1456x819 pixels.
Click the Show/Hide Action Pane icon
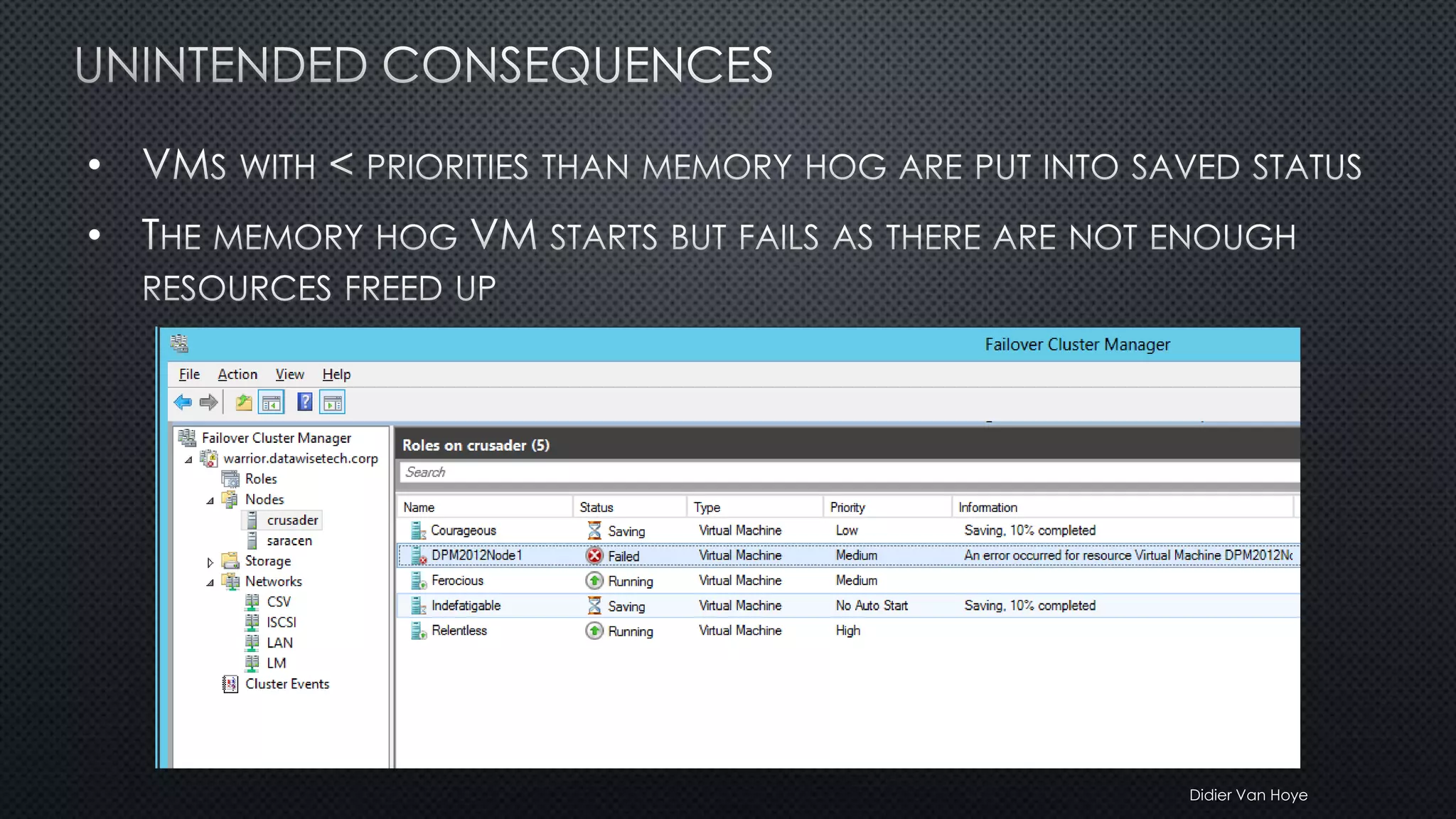pyautogui.click(x=332, y=403)
